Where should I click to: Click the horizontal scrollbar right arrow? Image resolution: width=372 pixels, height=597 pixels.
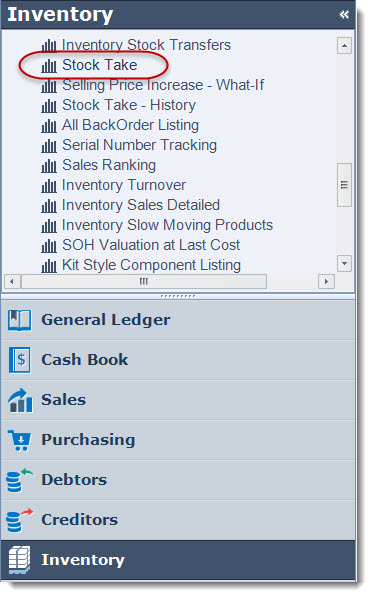coord(326,282)
